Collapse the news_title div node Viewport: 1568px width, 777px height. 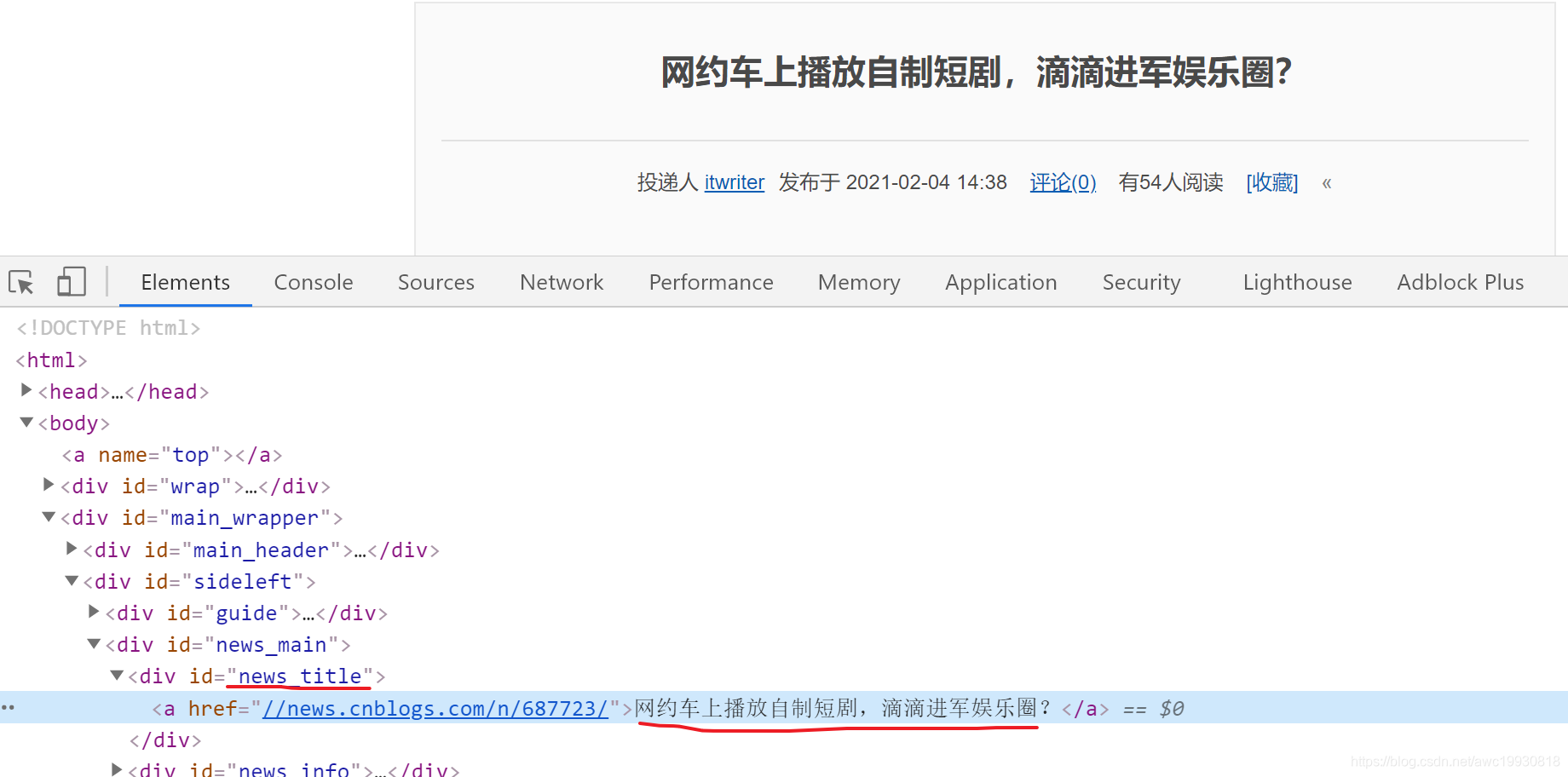117,676
